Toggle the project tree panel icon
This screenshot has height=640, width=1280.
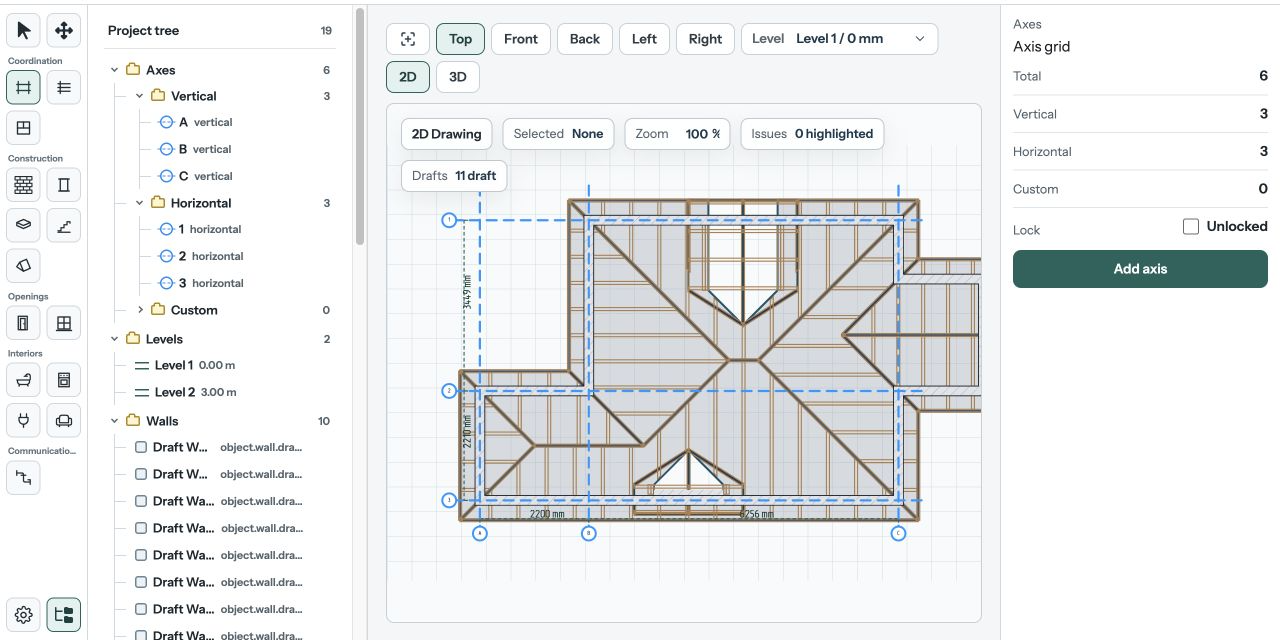tap(64, 615)
